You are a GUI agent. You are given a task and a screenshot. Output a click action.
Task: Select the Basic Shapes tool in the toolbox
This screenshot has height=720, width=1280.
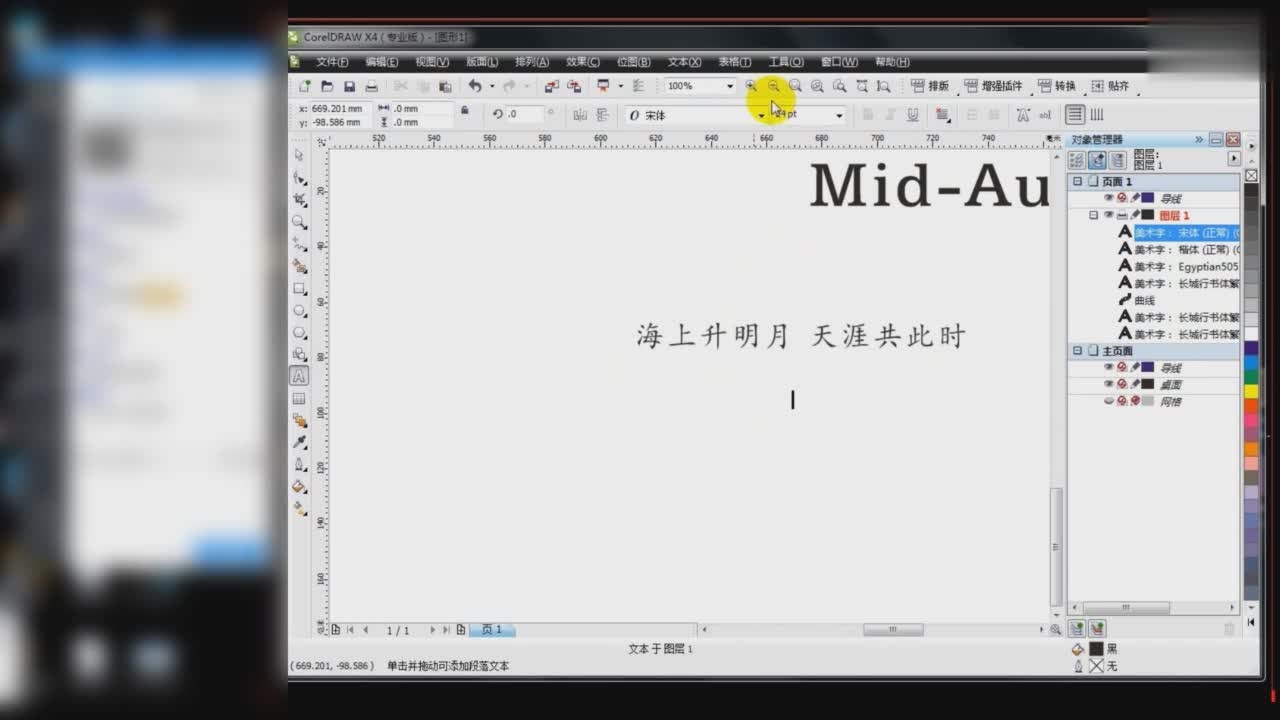pyautogui.click(x=299, y=354)
